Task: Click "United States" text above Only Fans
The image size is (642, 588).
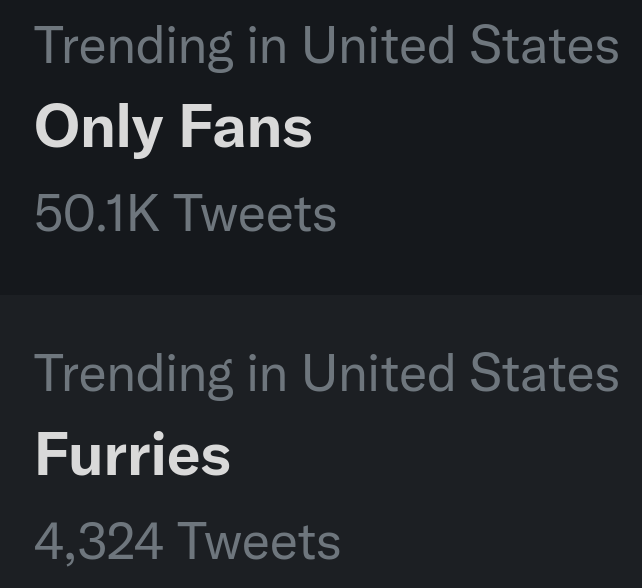Action: tap(460, 45)
